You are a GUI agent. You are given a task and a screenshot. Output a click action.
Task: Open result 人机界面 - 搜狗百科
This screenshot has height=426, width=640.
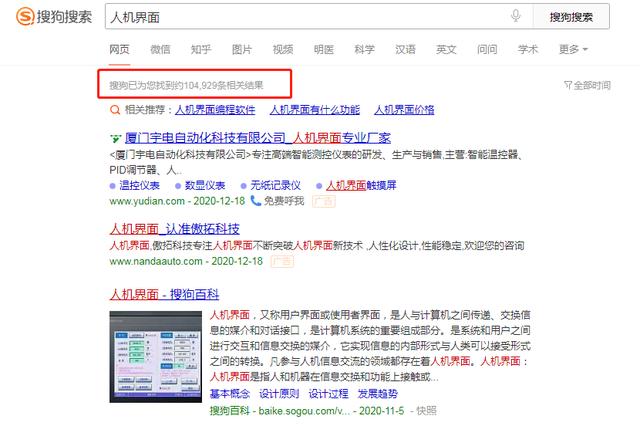tap(164, 294)
